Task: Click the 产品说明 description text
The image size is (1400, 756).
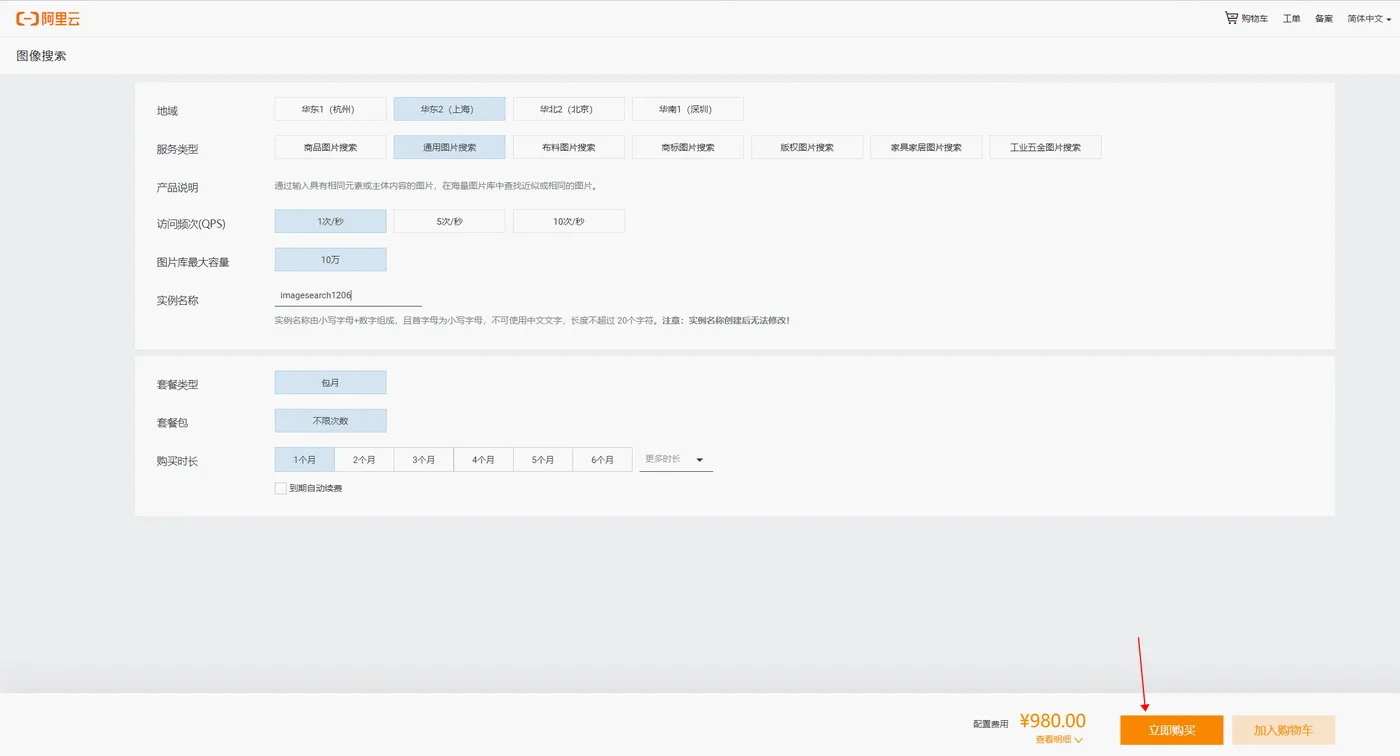Action: (436, 186)
